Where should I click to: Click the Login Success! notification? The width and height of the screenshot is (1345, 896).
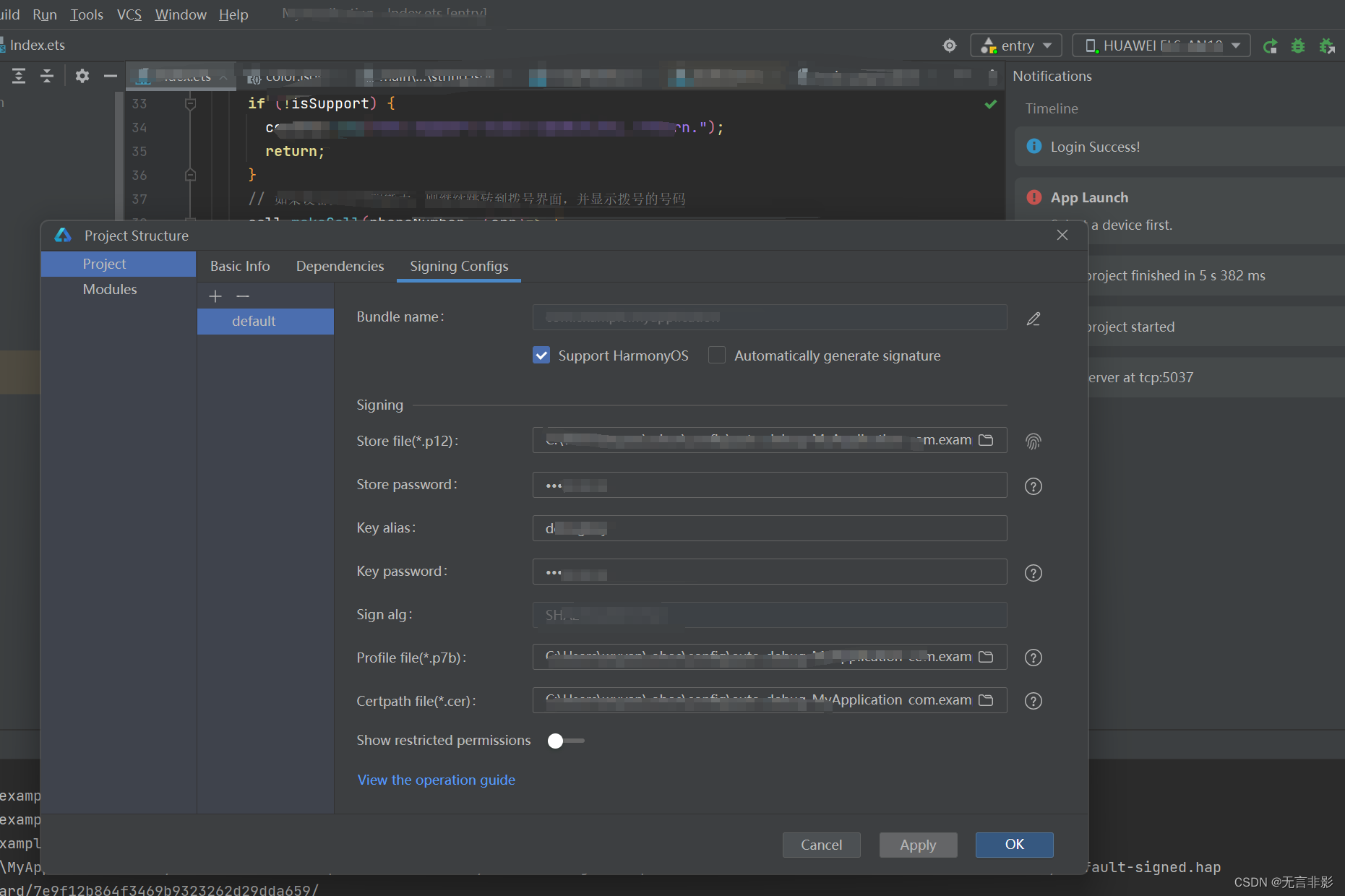pos(1179,147)
